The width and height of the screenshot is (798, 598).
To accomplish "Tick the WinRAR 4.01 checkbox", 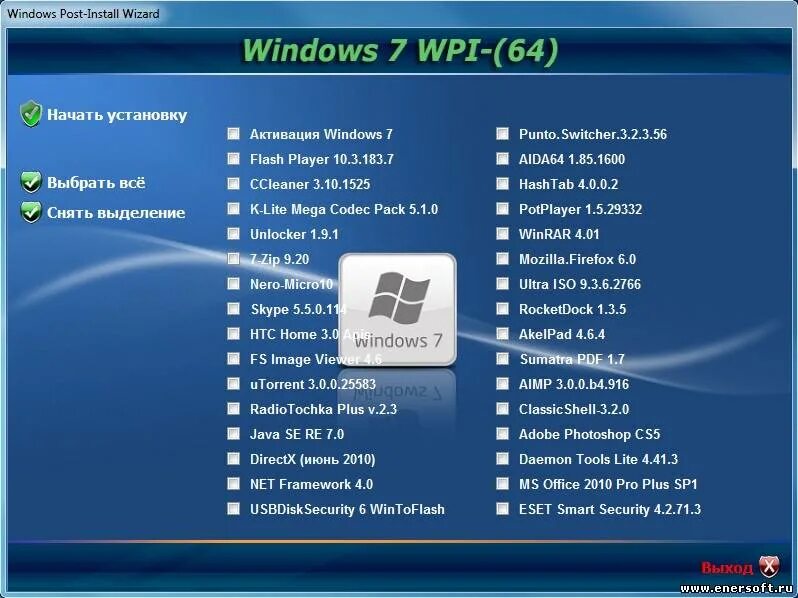I will coord(502,234).
